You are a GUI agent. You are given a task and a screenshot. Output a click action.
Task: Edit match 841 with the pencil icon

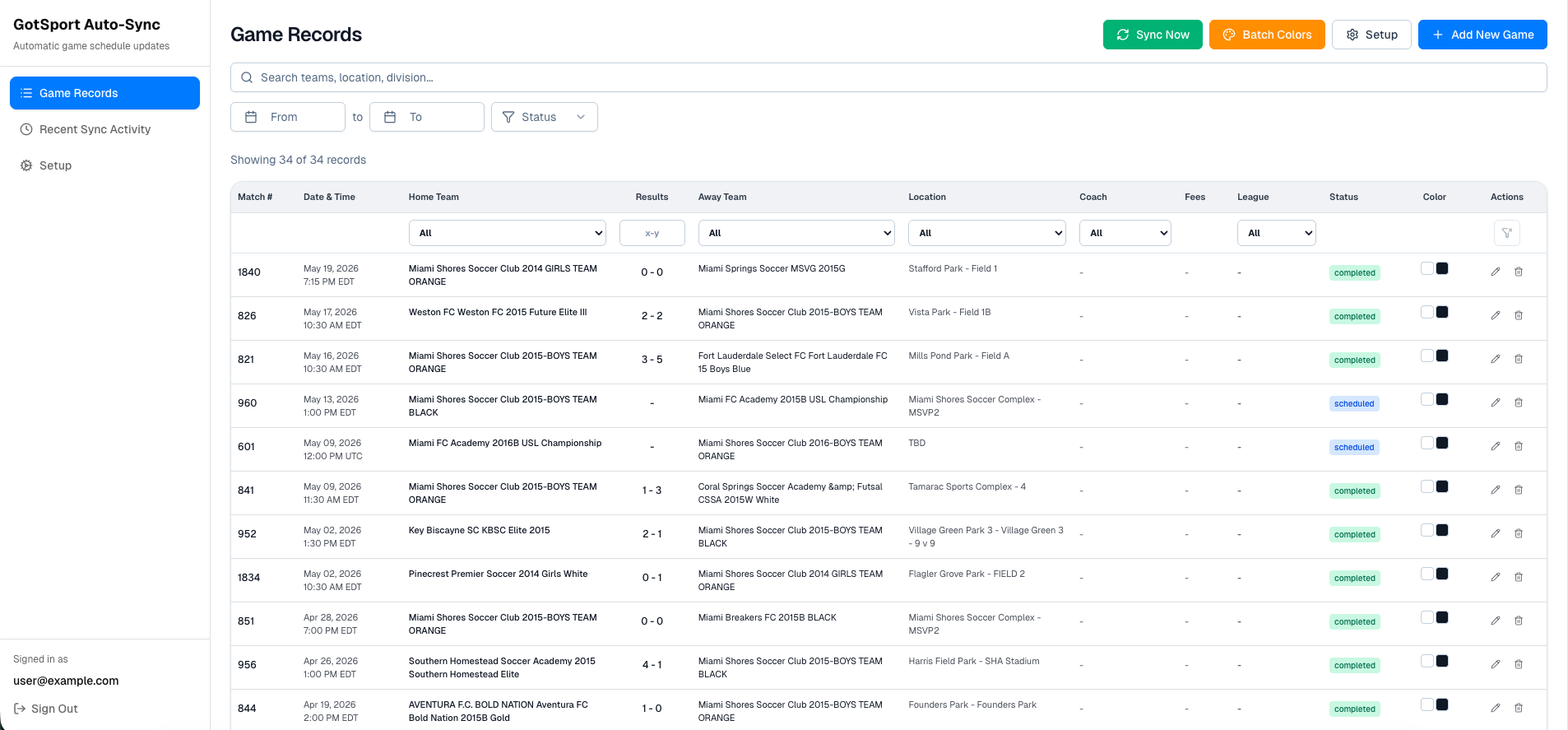(1496, 490)
